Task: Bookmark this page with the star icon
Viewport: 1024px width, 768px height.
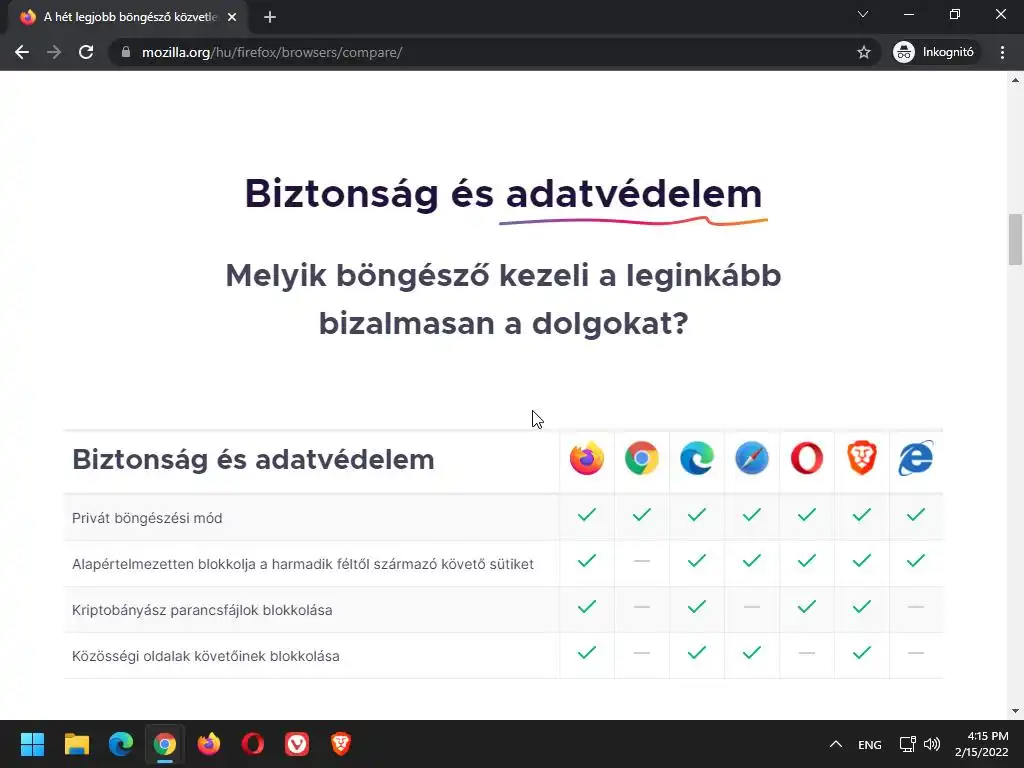Action: click(863, 52)
